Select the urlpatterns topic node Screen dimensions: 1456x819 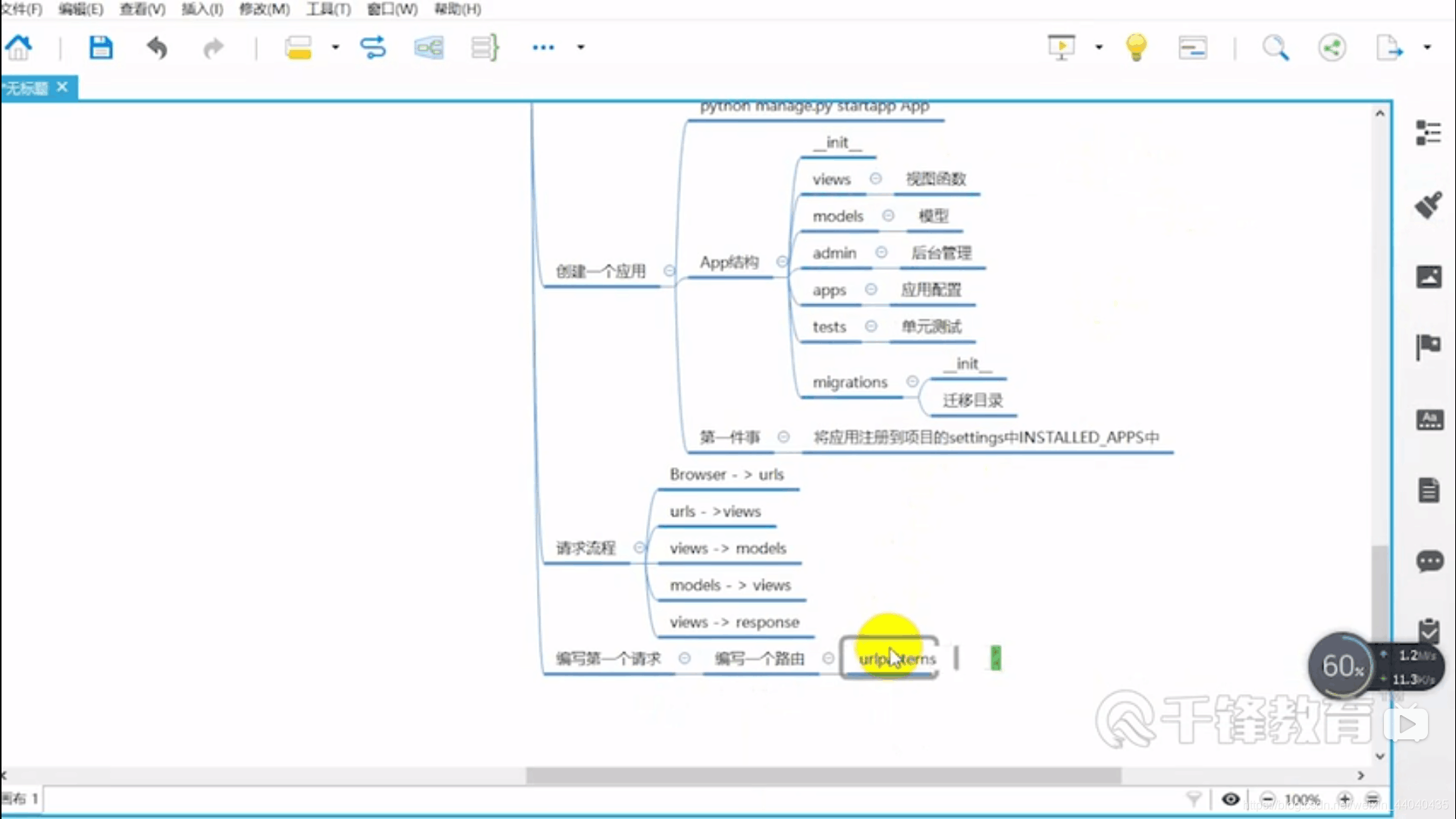[890, 659]
